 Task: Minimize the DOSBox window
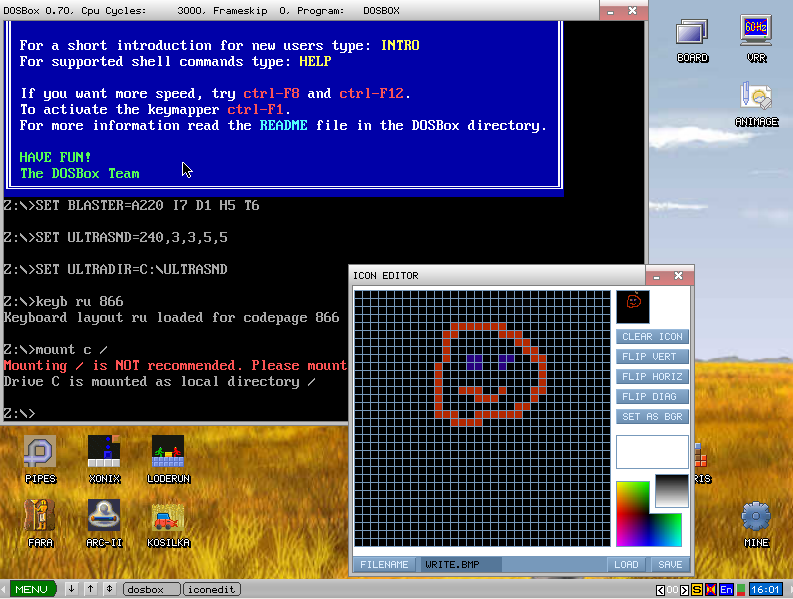click(610, 11)
